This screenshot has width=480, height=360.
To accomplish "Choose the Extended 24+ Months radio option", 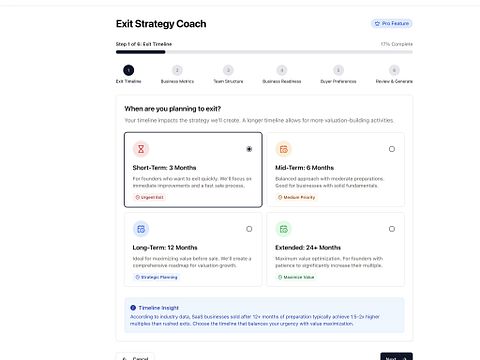I will tap(392, 229).
